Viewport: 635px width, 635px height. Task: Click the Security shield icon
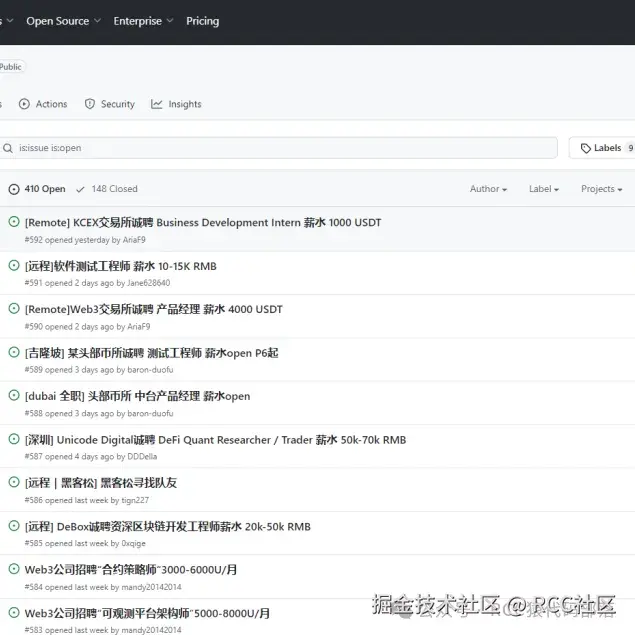[x=89, y=104]
